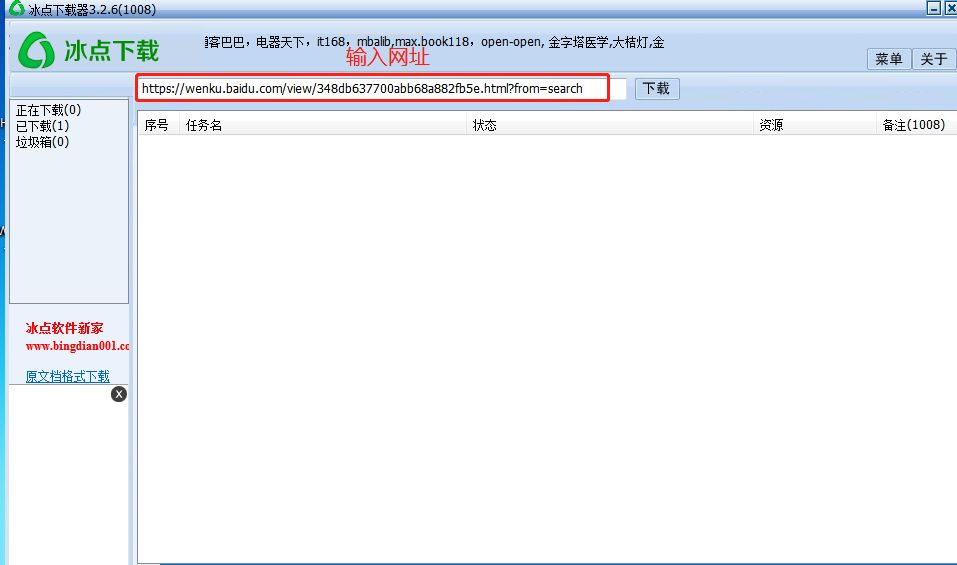957x565 pixels.
Task: Click the 任务名 column header
Action: 323,125
